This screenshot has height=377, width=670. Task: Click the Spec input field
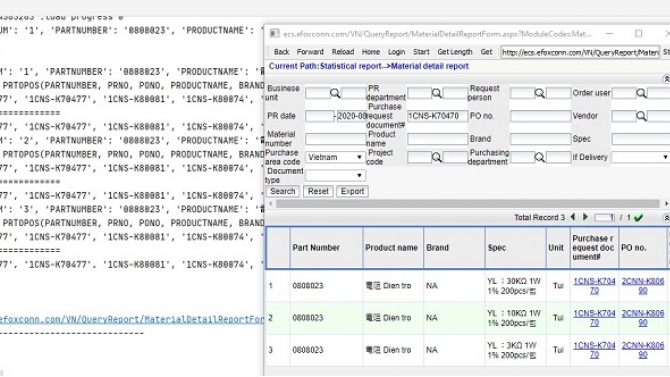coord(641,139)
